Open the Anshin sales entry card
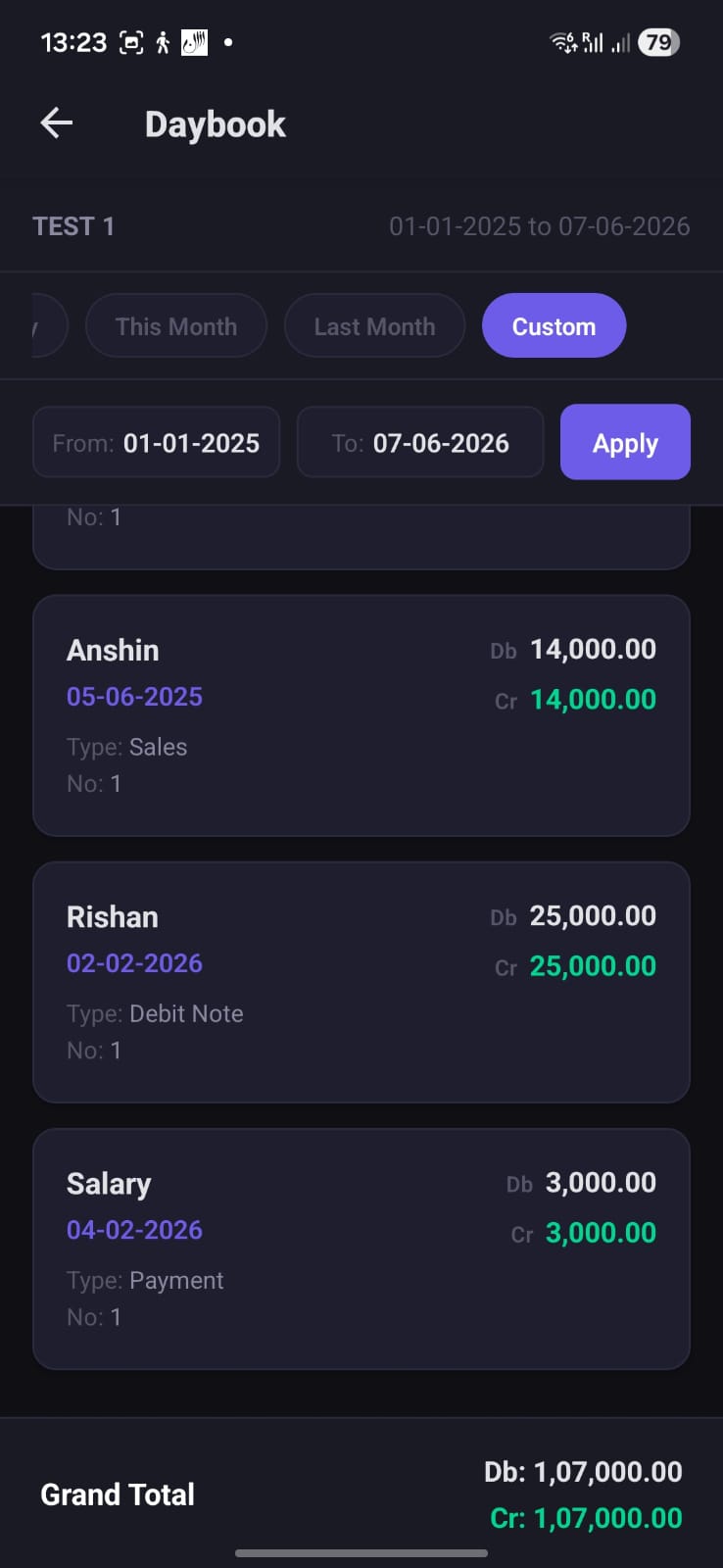 coord(361,715)
